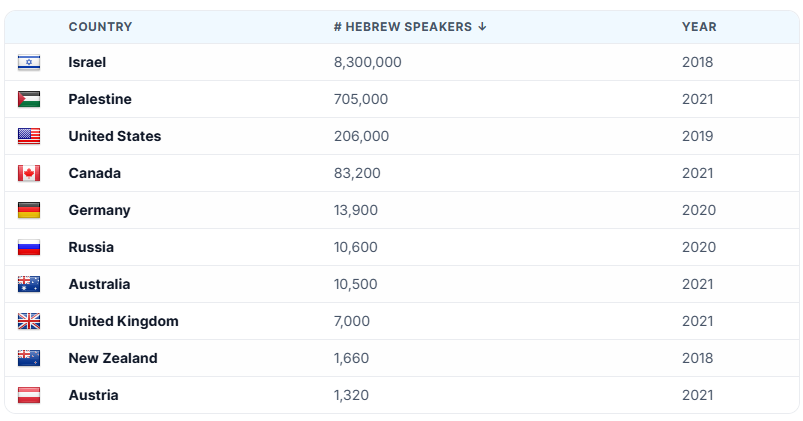Click the United States flag icon
Viewport: 803px width, 421px height.
[x=29, y=136]
